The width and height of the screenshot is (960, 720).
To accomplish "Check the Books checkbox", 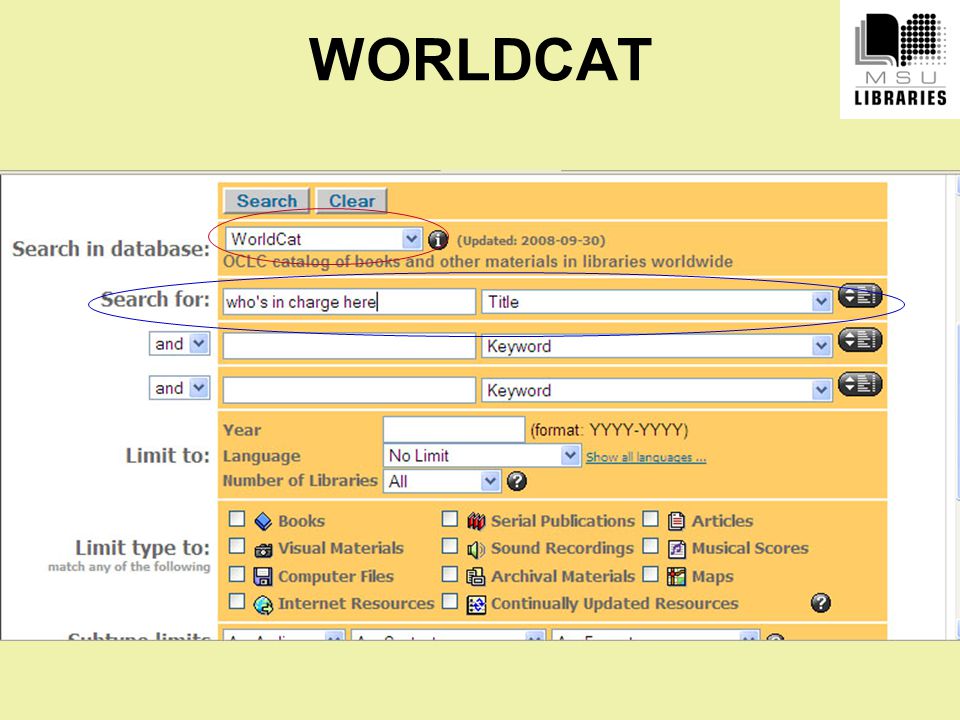I will click(237, 519).
